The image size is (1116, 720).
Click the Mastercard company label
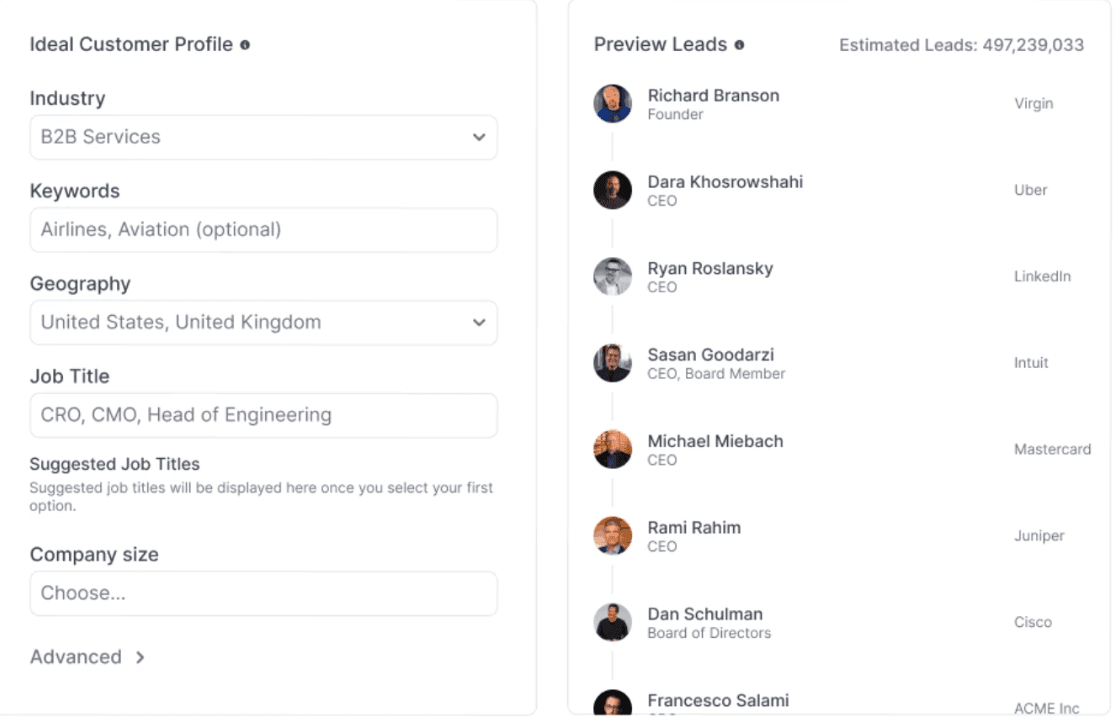(x=1052, y=449)
